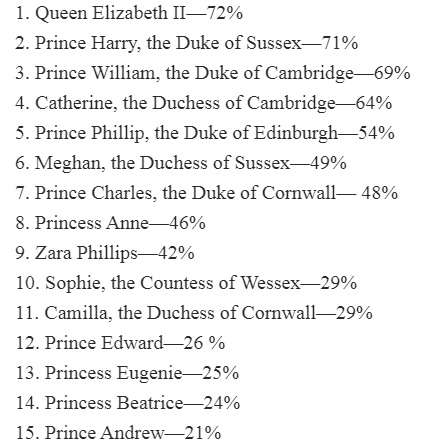The image size is (421, 447).
Task: Click the 69% value after Cambridge
Action: pos(392,74)
